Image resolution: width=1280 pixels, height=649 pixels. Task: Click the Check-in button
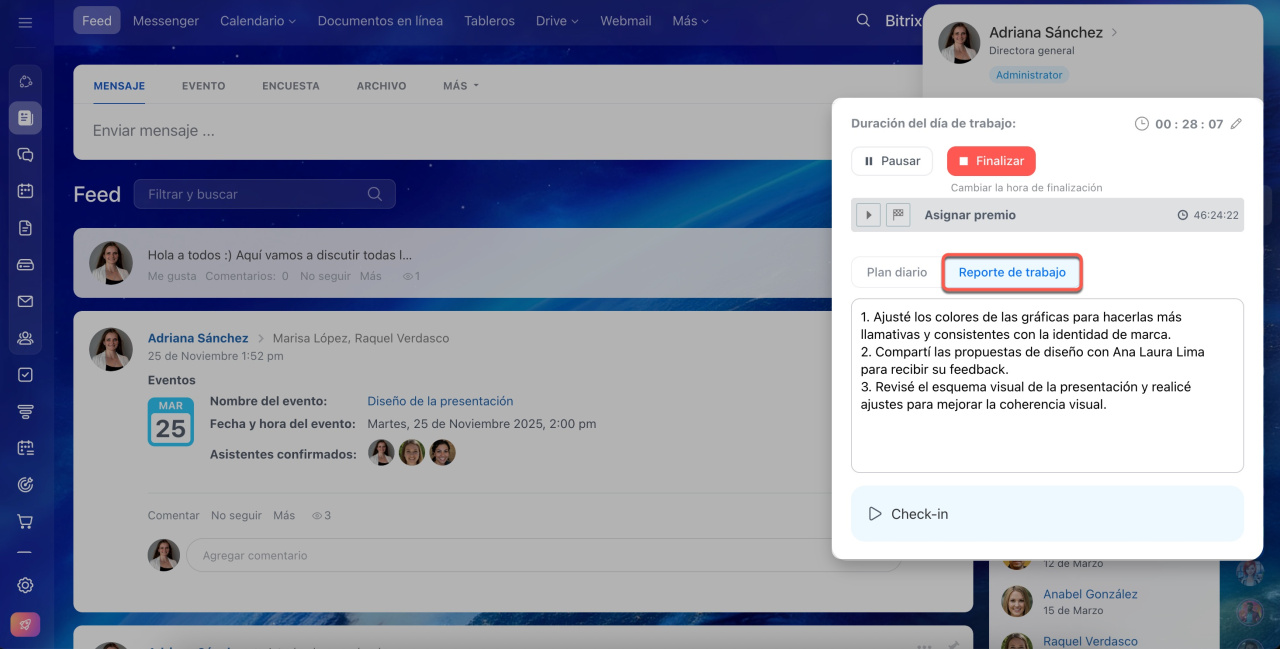(1046, 514)
